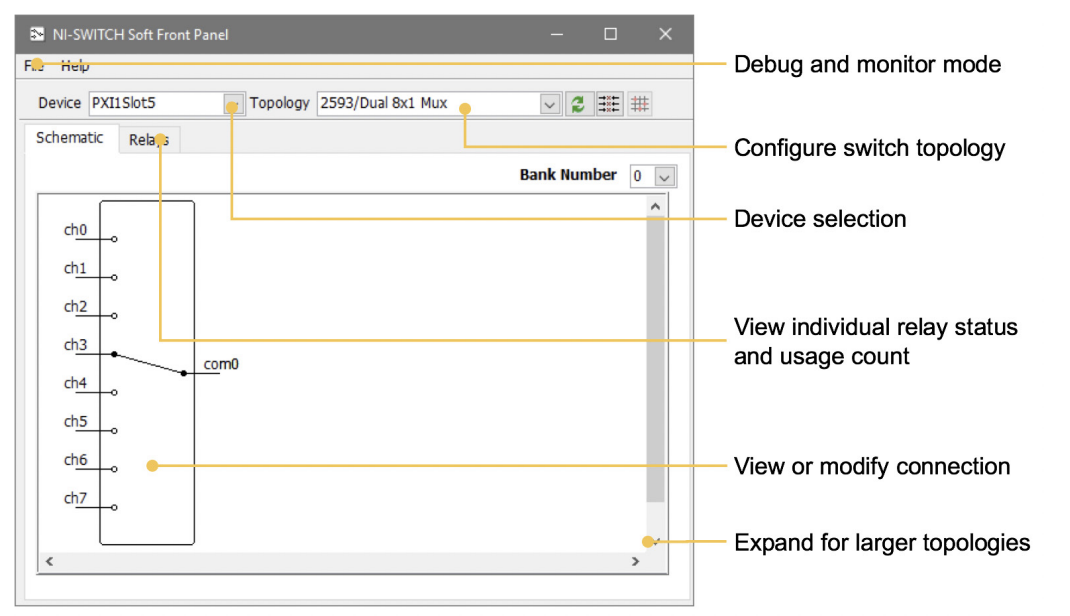Viewport: 1070px width, 616px height.
Task: Click the ch7 channel terminal
Action: tap(114, 507)
